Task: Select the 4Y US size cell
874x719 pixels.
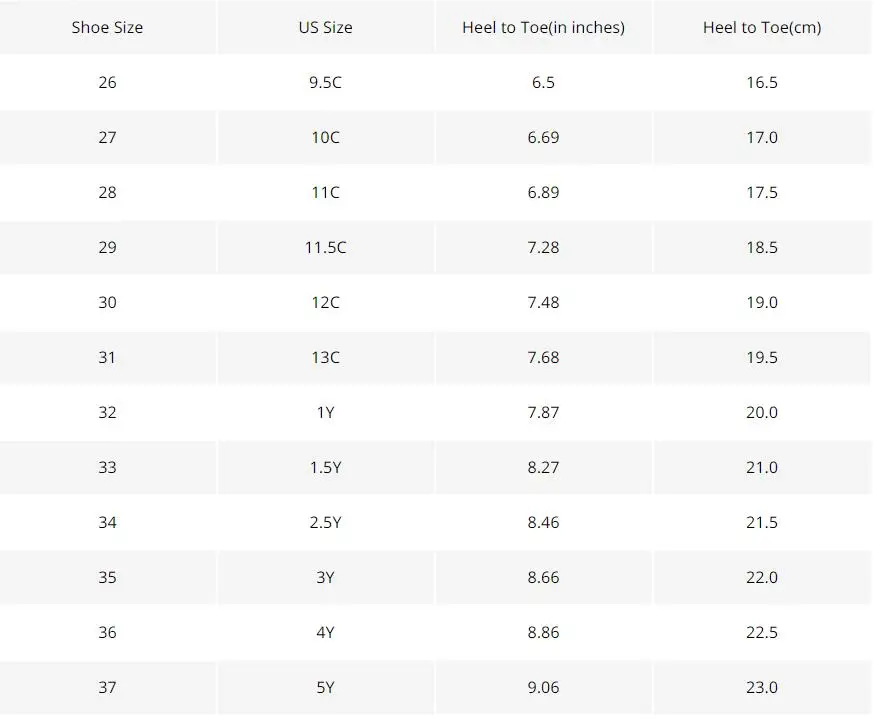Action: tap(326, 632)
